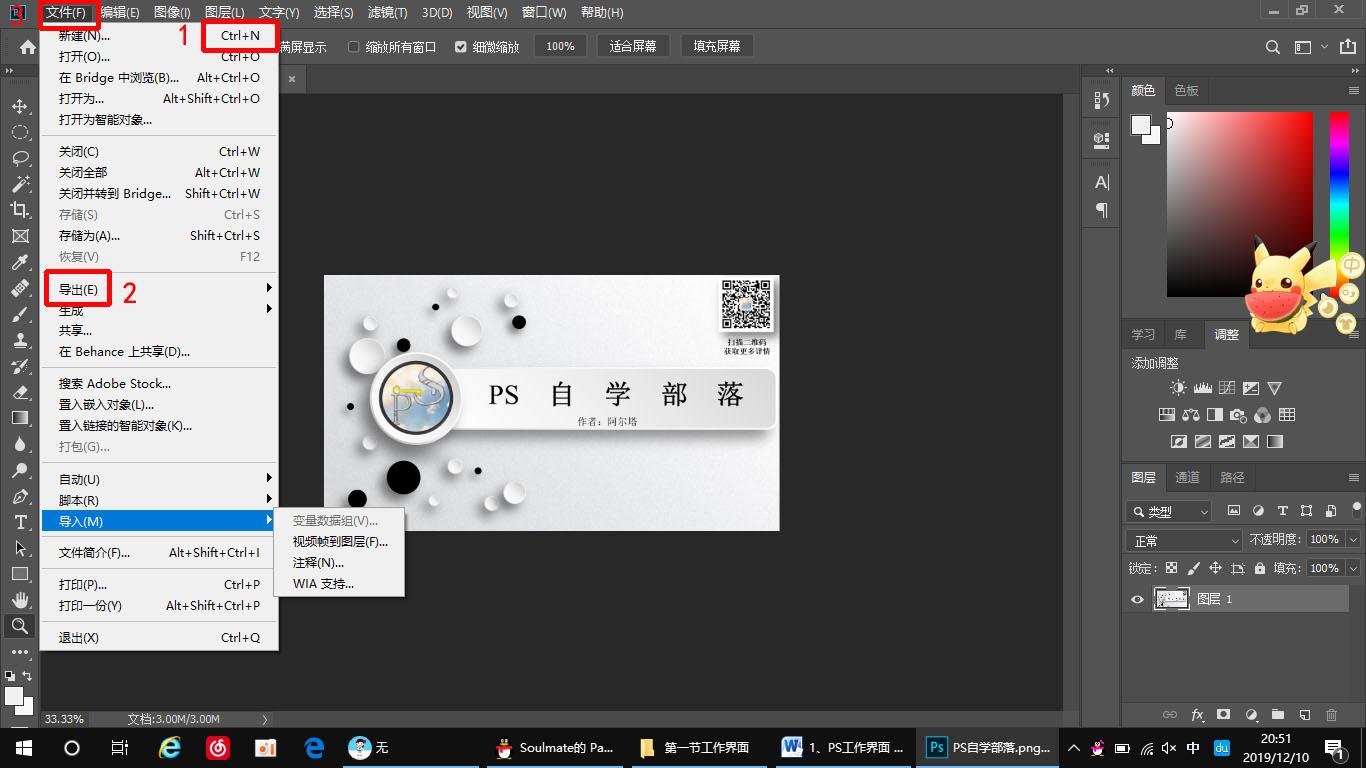Enable the 缩放所有窗口 checkbox

point(353,47)
